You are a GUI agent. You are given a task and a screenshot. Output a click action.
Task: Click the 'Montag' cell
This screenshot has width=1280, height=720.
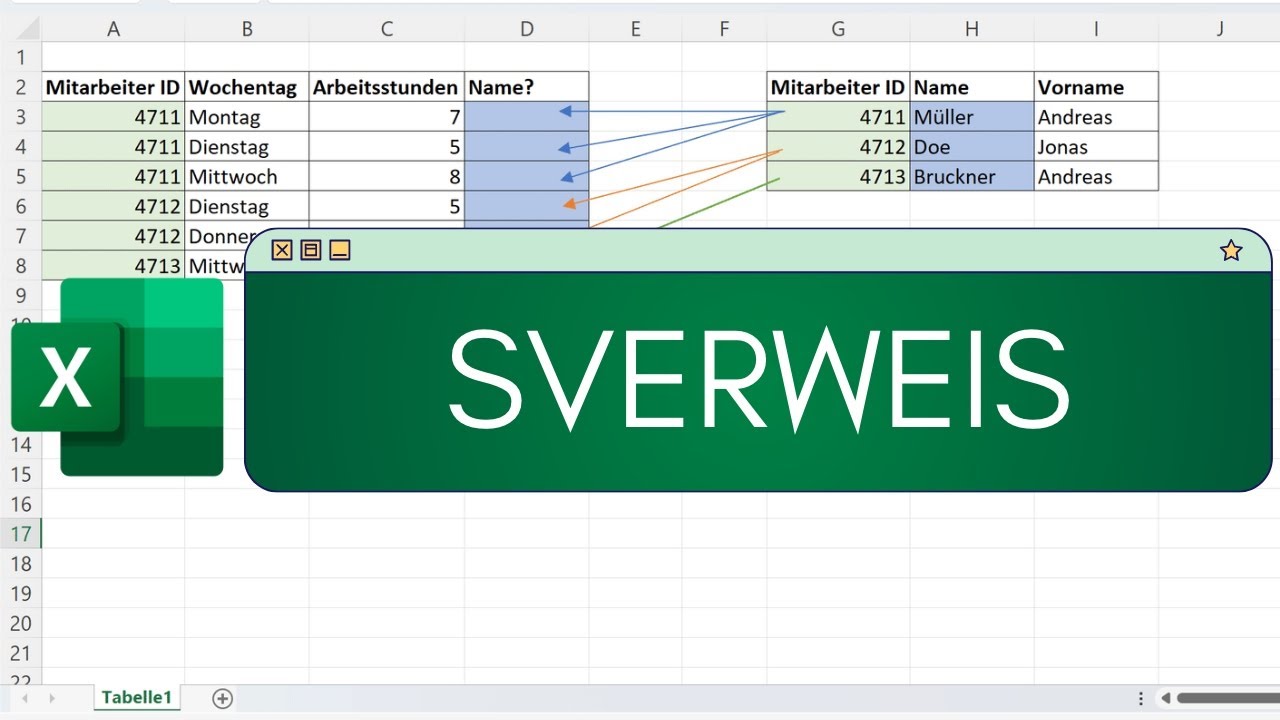click(247, 117)
